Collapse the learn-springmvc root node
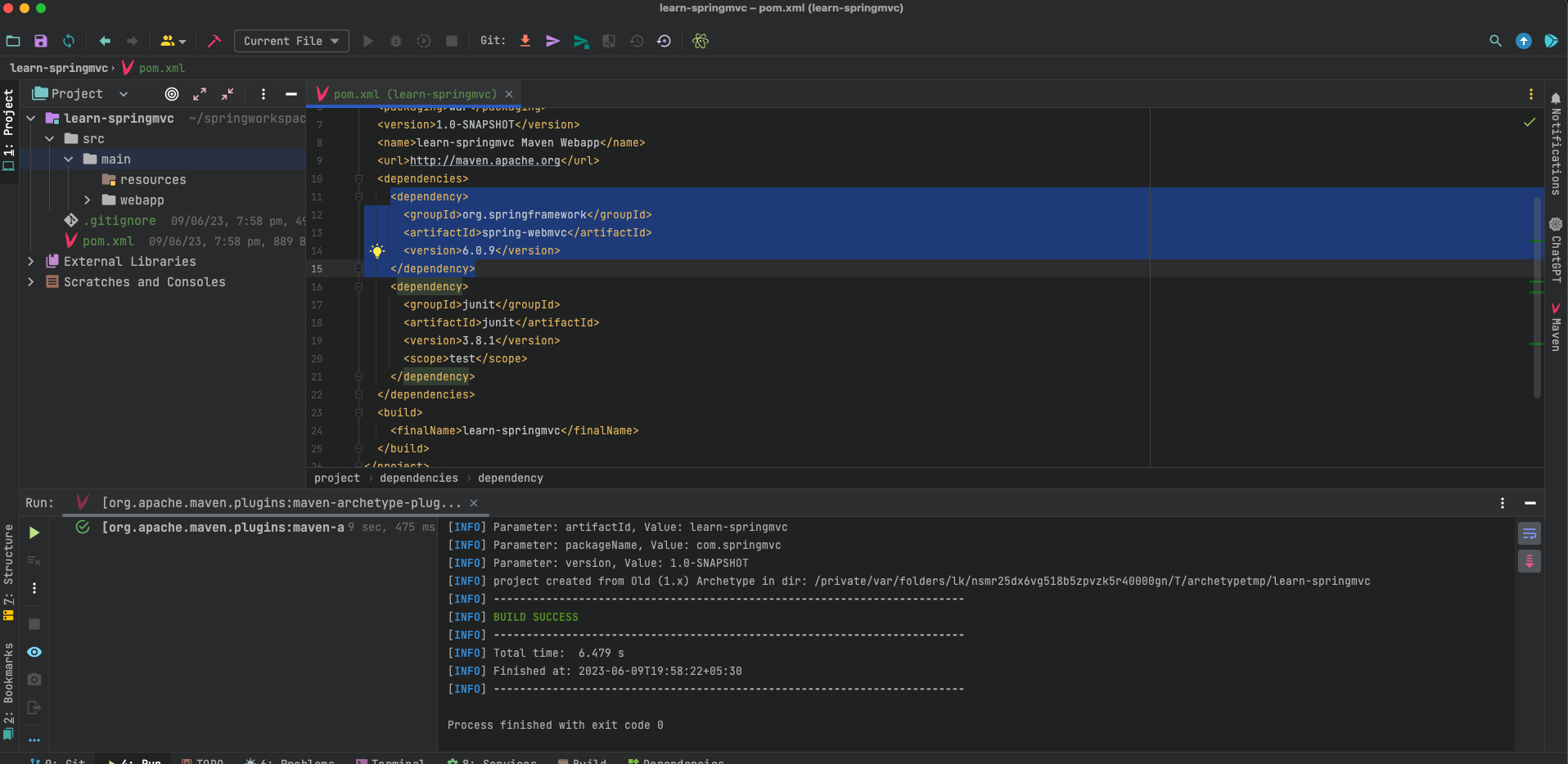This screenshot has height=764, width=1568. point(31,119)
